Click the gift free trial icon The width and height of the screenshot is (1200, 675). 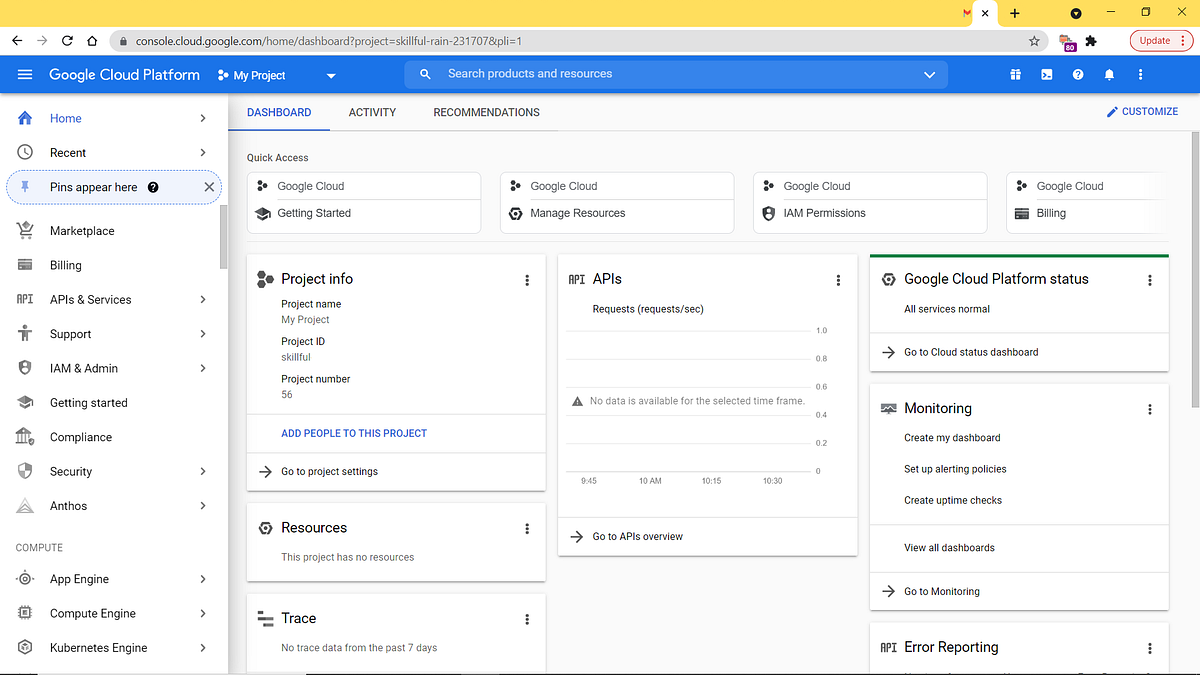coord(1015,75)
